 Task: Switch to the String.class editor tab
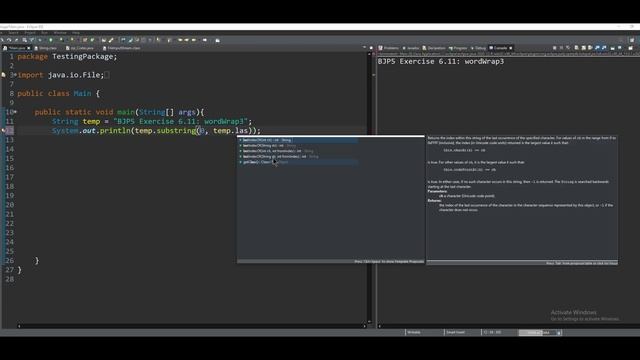46,48
